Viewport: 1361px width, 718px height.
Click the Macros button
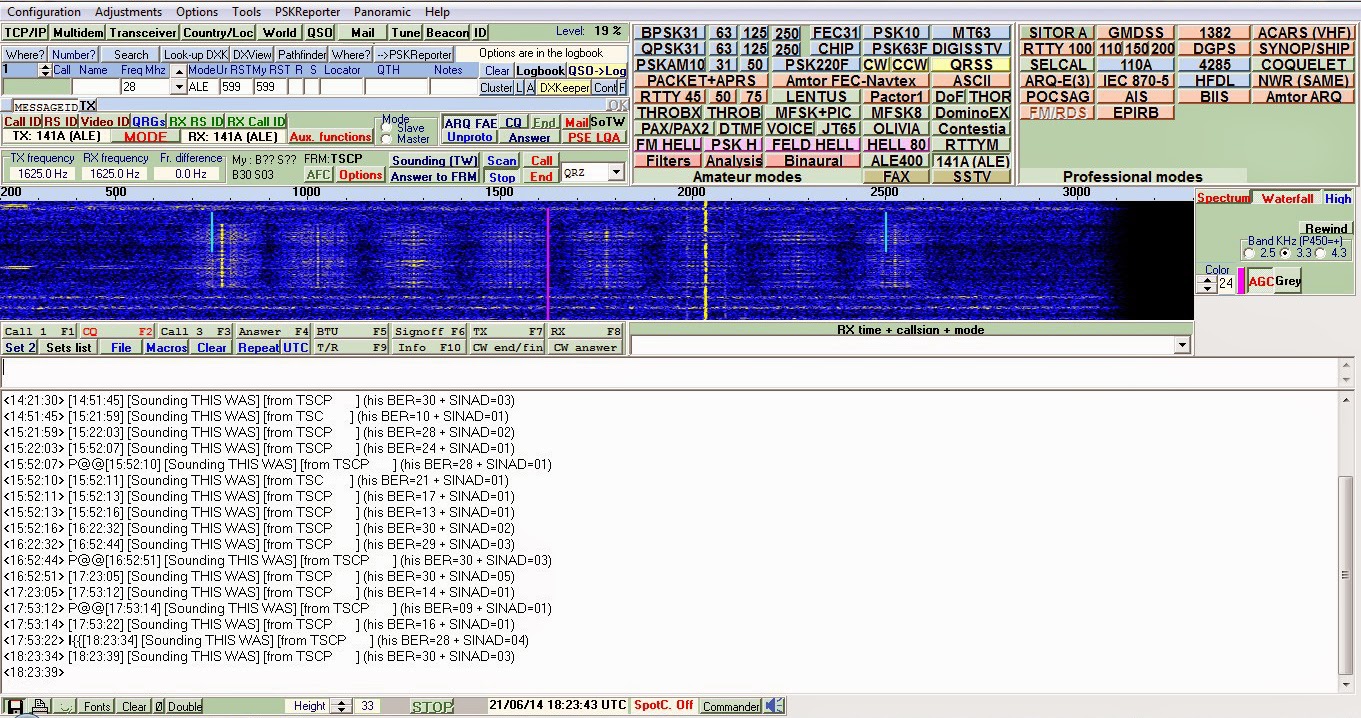coord(166,348)
